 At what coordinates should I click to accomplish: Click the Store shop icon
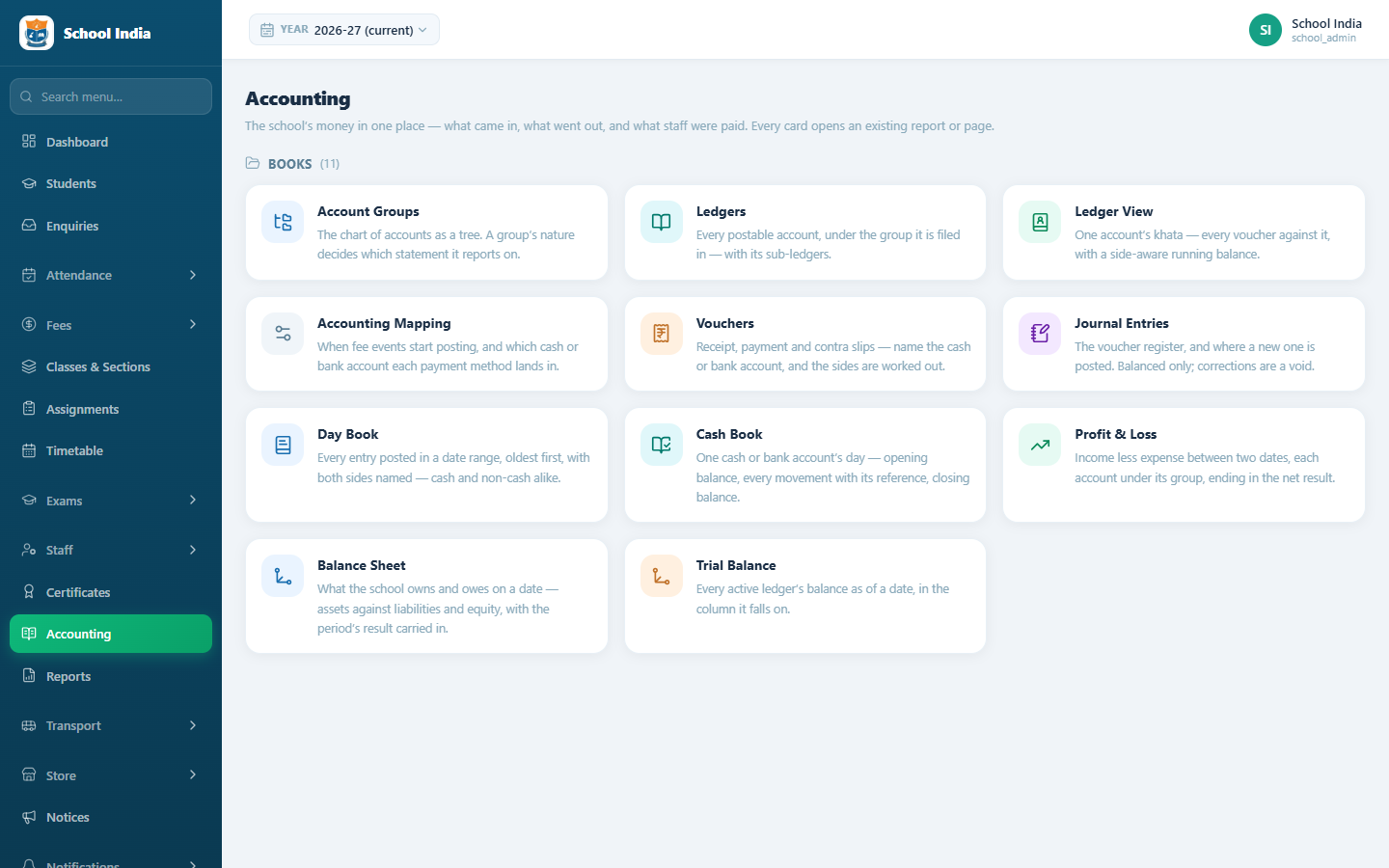tap(29, 775)
